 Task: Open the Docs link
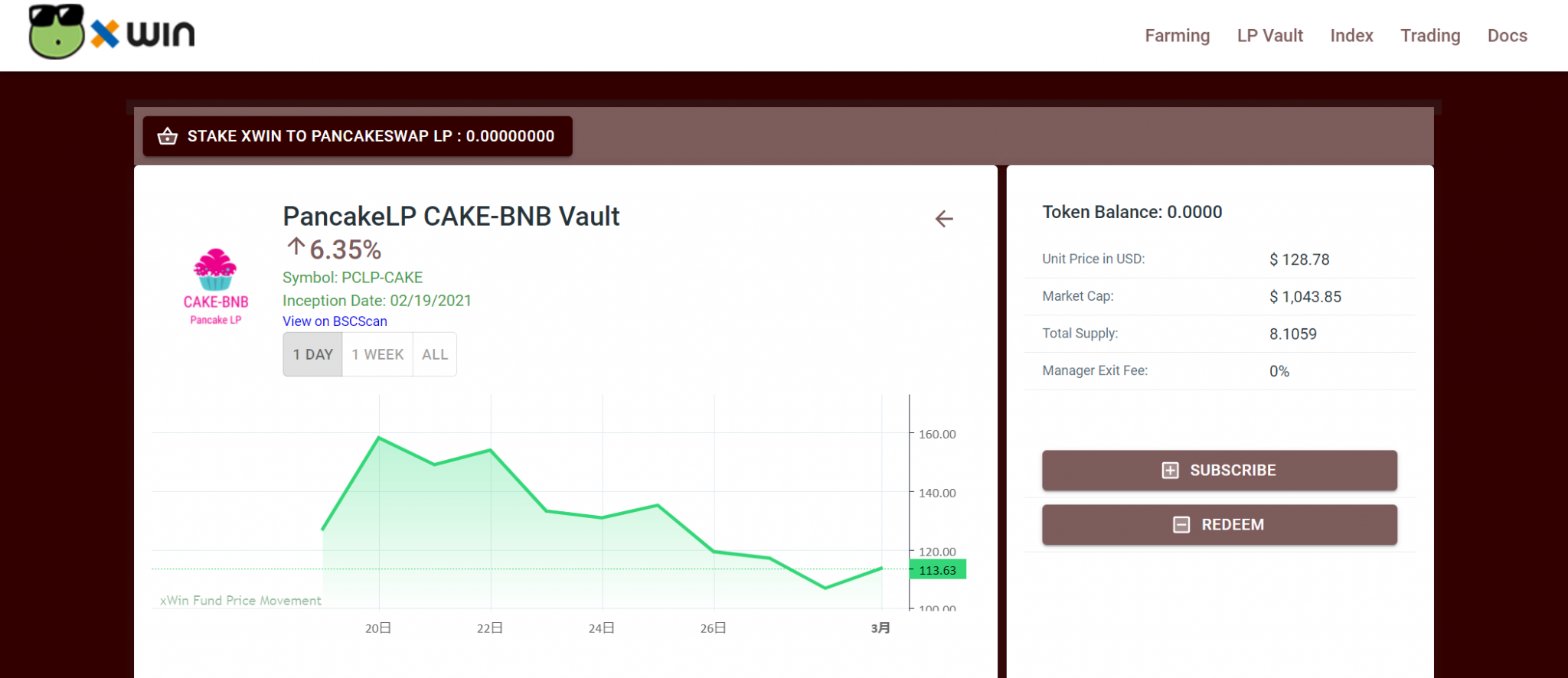(x=1507, y=36)
